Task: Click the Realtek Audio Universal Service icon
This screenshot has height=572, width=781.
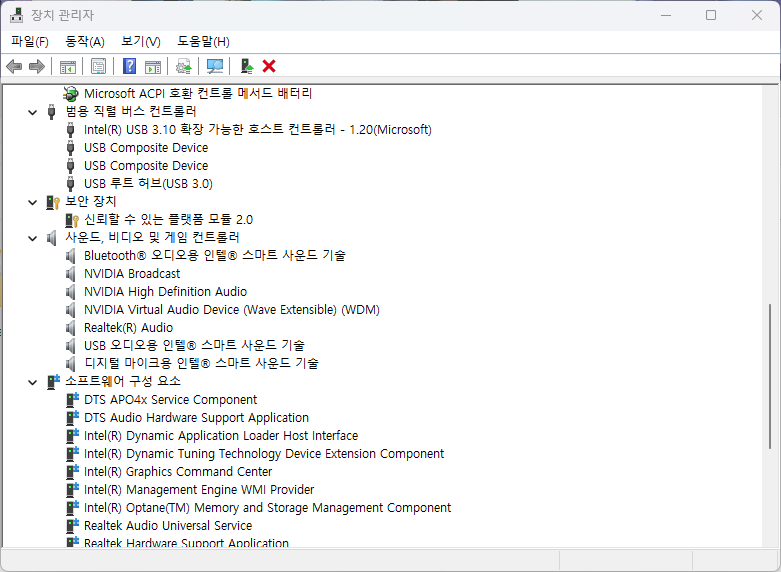Action: click(x=73, y=525)
